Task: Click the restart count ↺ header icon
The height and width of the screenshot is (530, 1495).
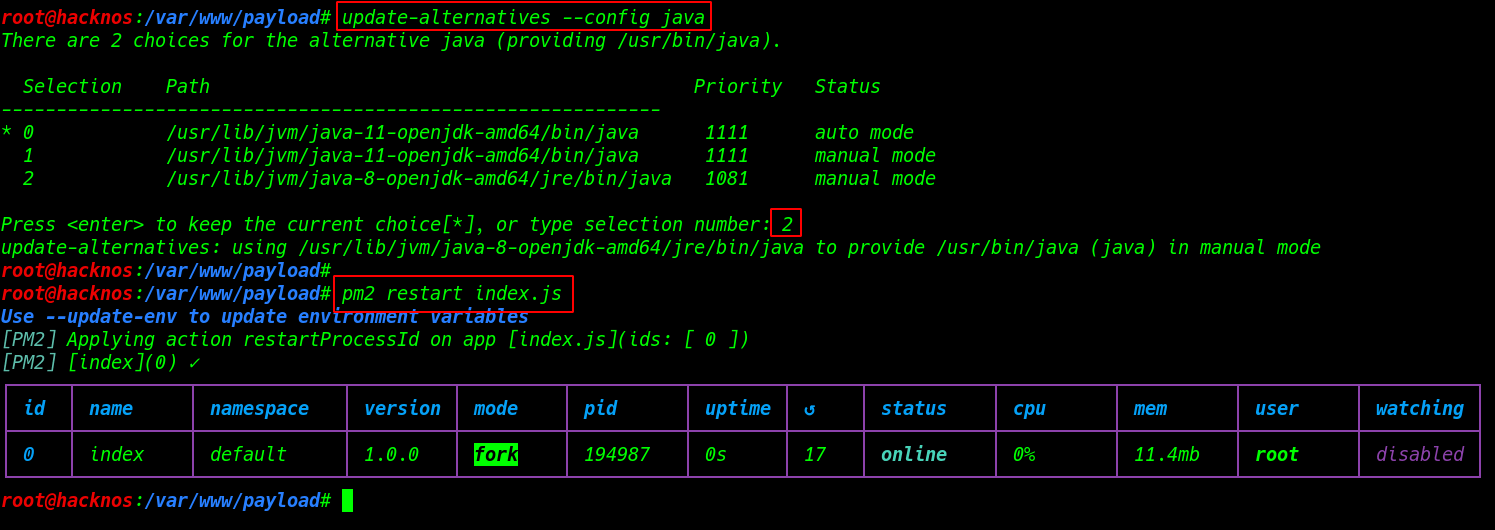Action: [809, 408]
